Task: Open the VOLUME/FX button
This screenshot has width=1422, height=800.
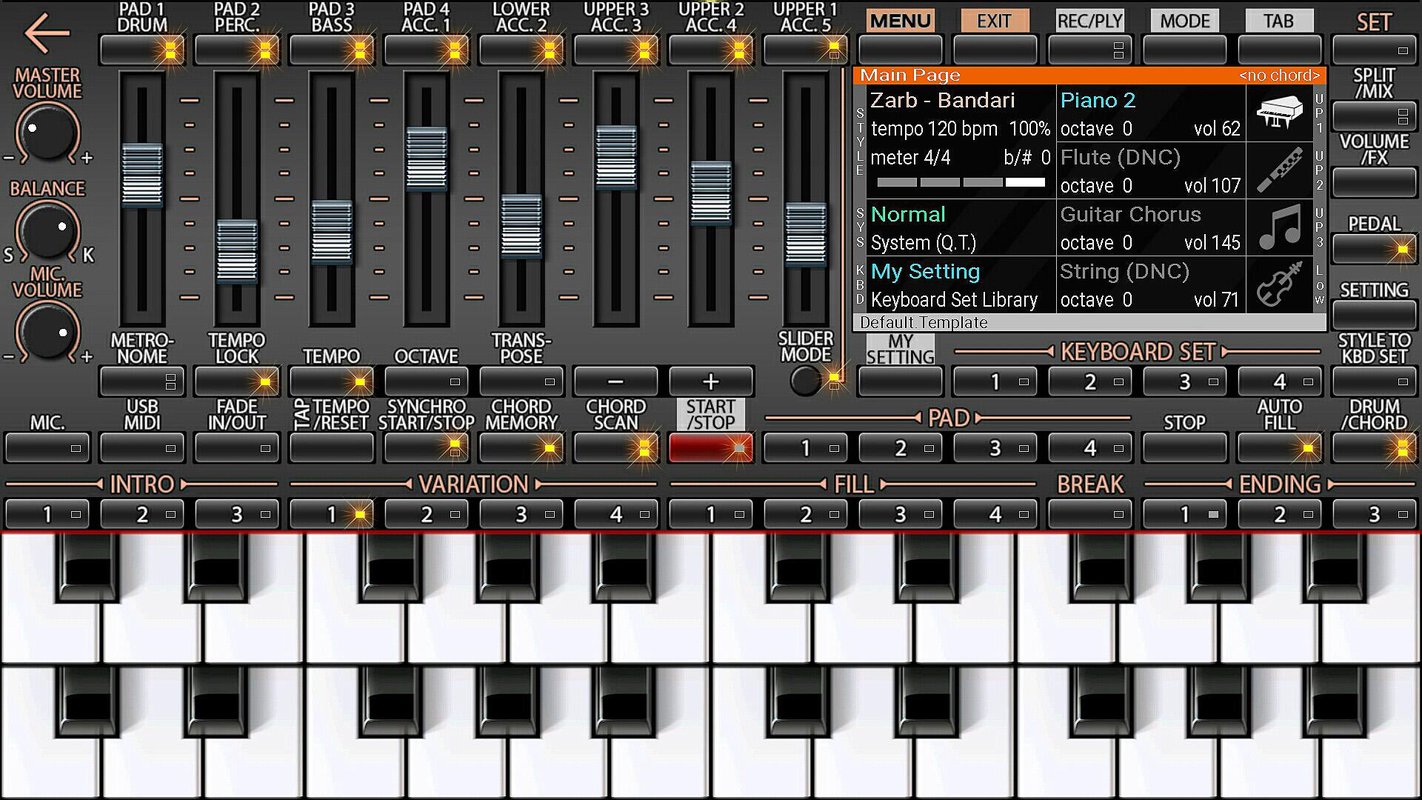Action: 1375,182
